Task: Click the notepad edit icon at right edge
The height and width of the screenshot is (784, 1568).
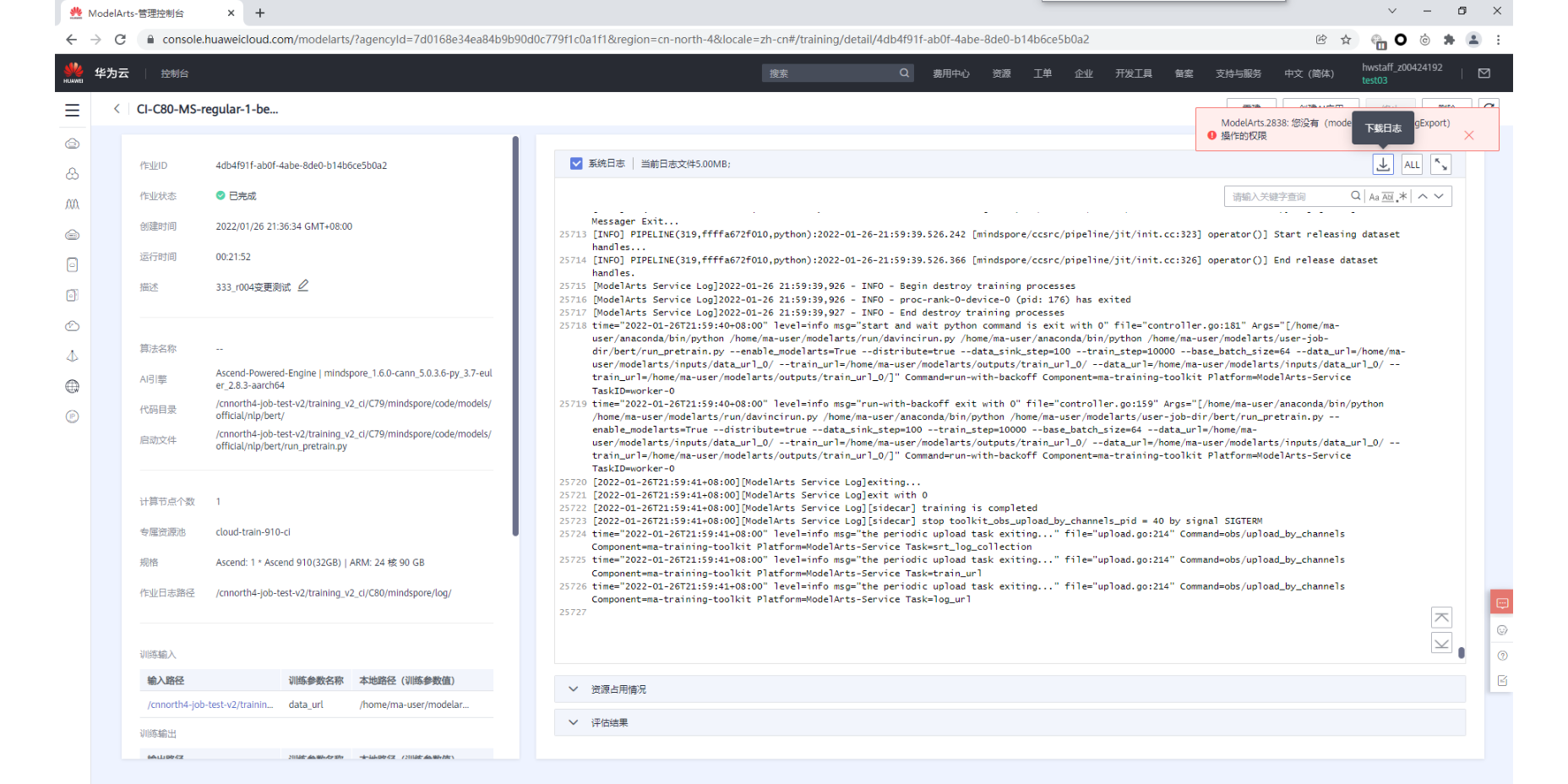Action: 1502,680
